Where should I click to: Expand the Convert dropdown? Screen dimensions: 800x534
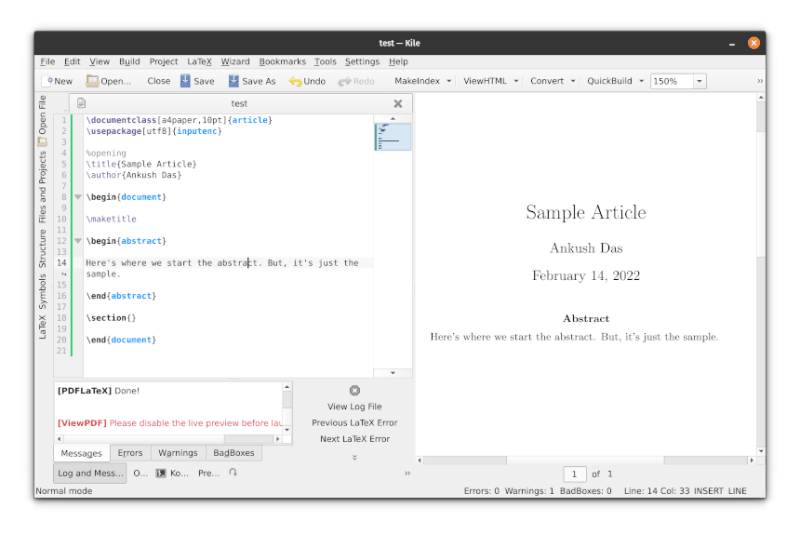(x=573, y=81)
